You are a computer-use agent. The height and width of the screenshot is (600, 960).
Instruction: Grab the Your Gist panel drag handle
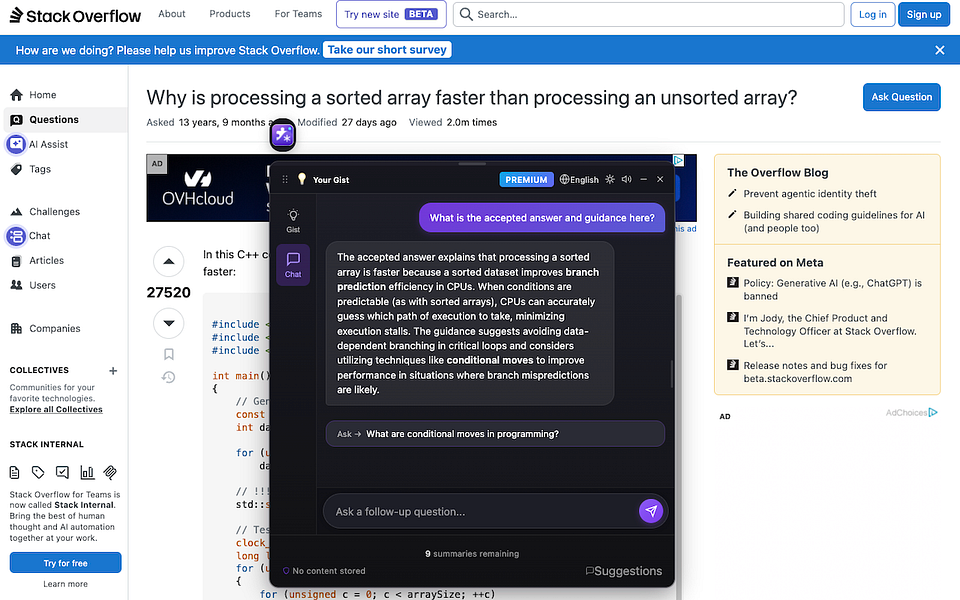click(285, 179)
